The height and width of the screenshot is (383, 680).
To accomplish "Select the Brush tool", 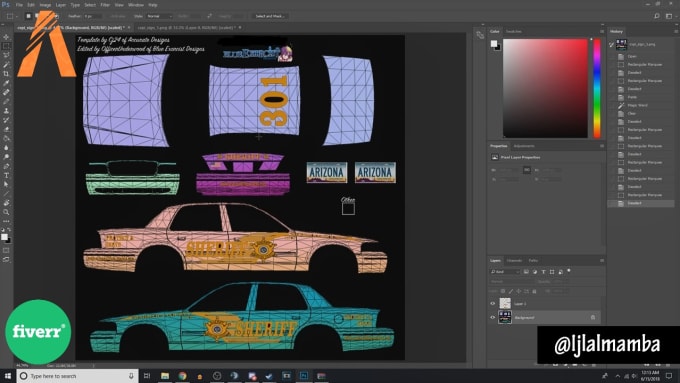I will pyautogui.click(x=6, y=101).
